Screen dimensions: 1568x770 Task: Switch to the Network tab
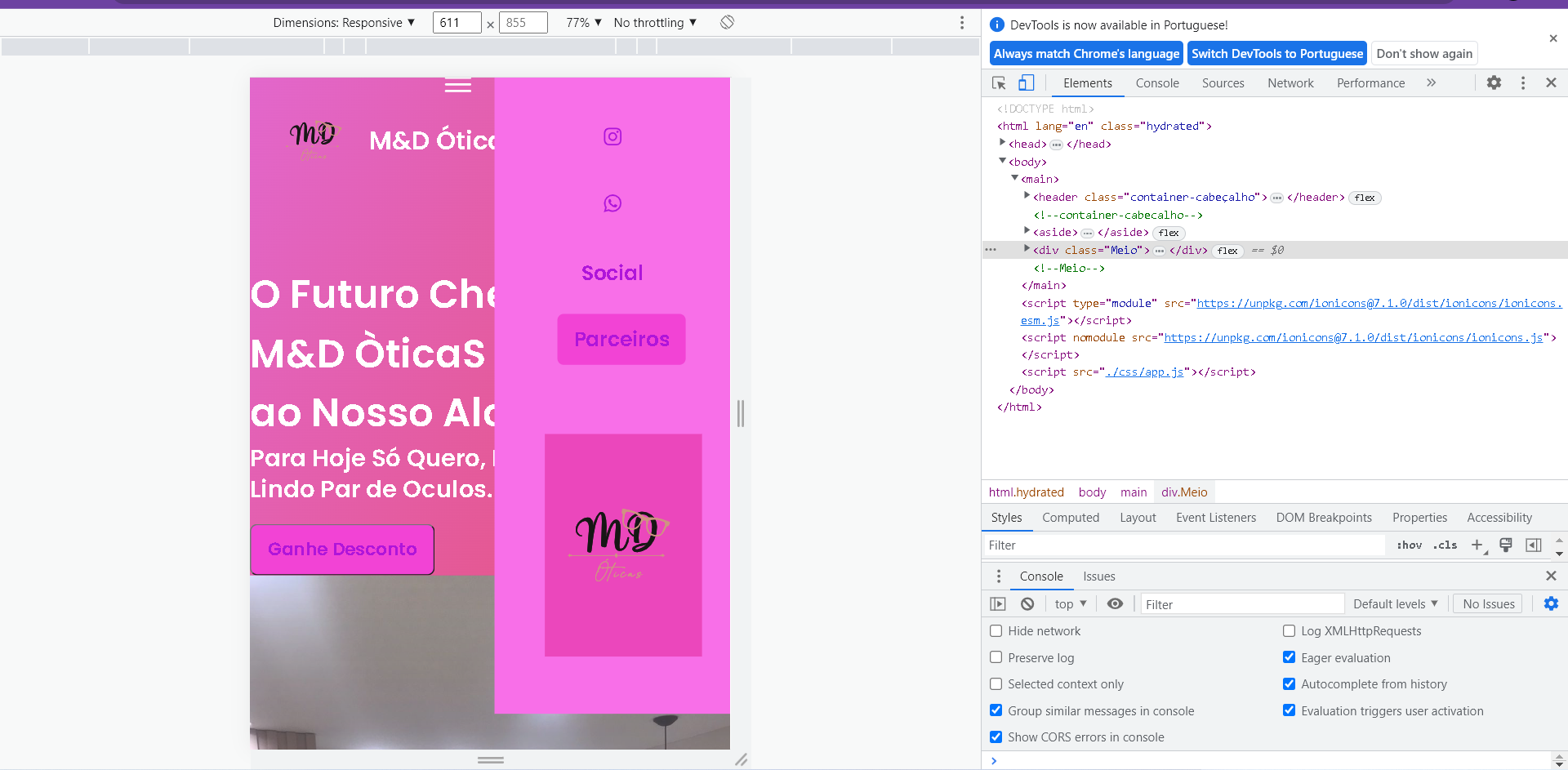[1290, 82]
